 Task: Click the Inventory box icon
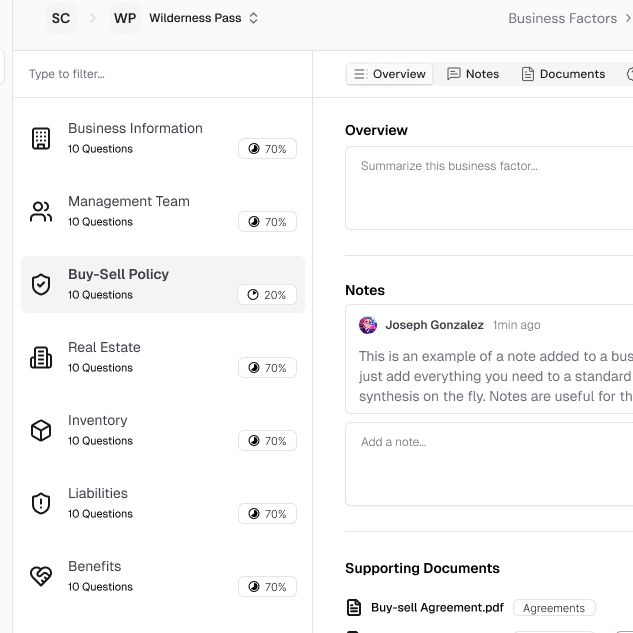pyautogui.click(x=41, y=431)
